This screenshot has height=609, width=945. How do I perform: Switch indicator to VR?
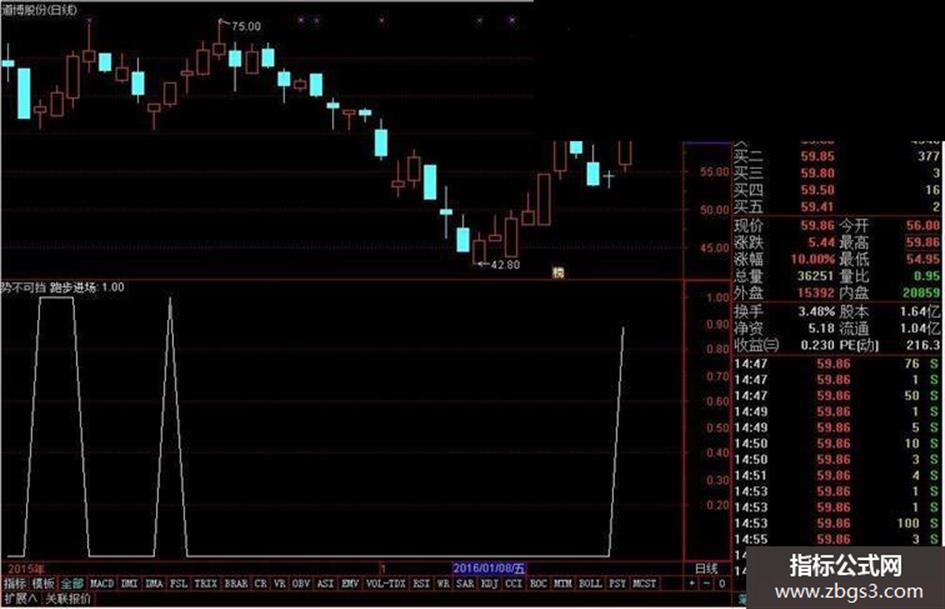coord(280,584)
